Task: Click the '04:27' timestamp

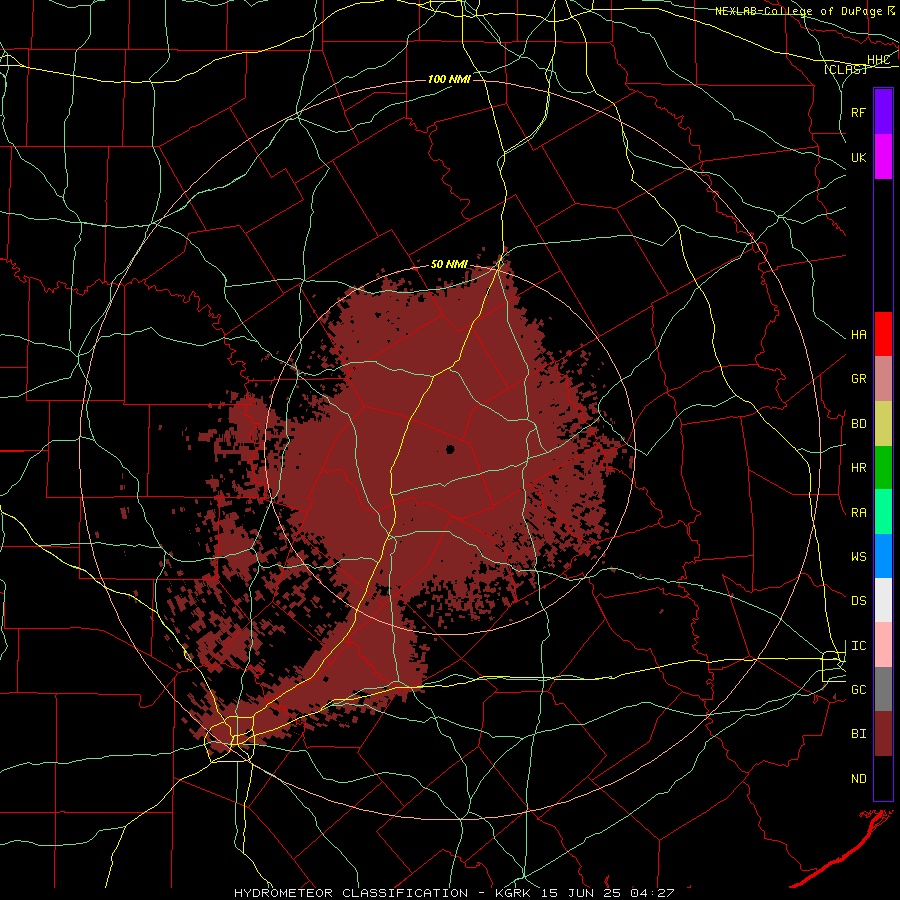Action: [x=652, y=893]
